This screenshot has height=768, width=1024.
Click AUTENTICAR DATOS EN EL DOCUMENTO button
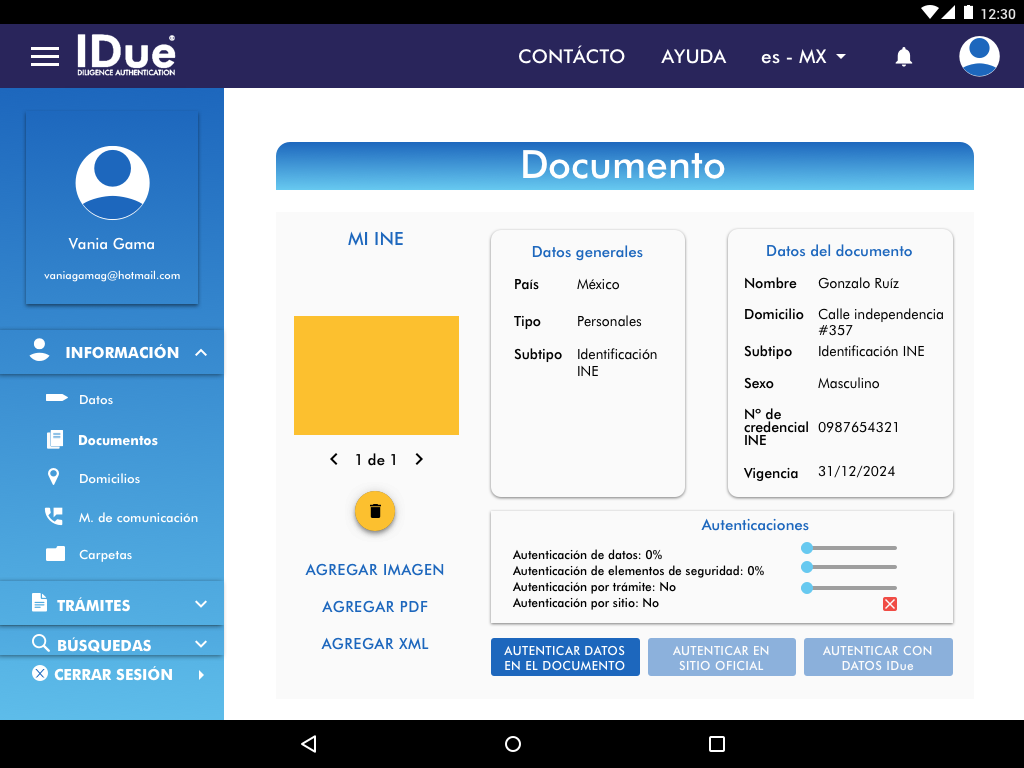(x=565, y=658)
